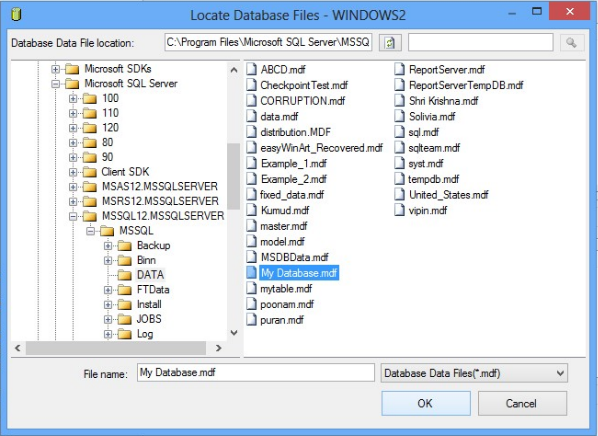Select the Example_2.mdf file
Screen dimensions: 598x436
tap(294, 179)
